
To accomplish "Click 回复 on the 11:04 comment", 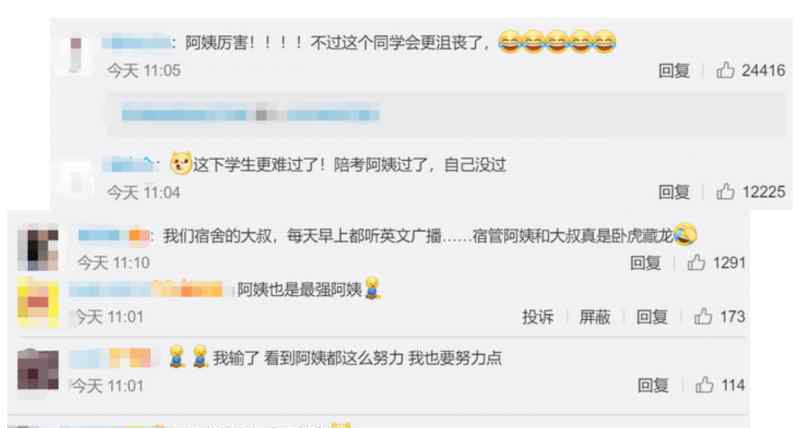I will point(674,192).
